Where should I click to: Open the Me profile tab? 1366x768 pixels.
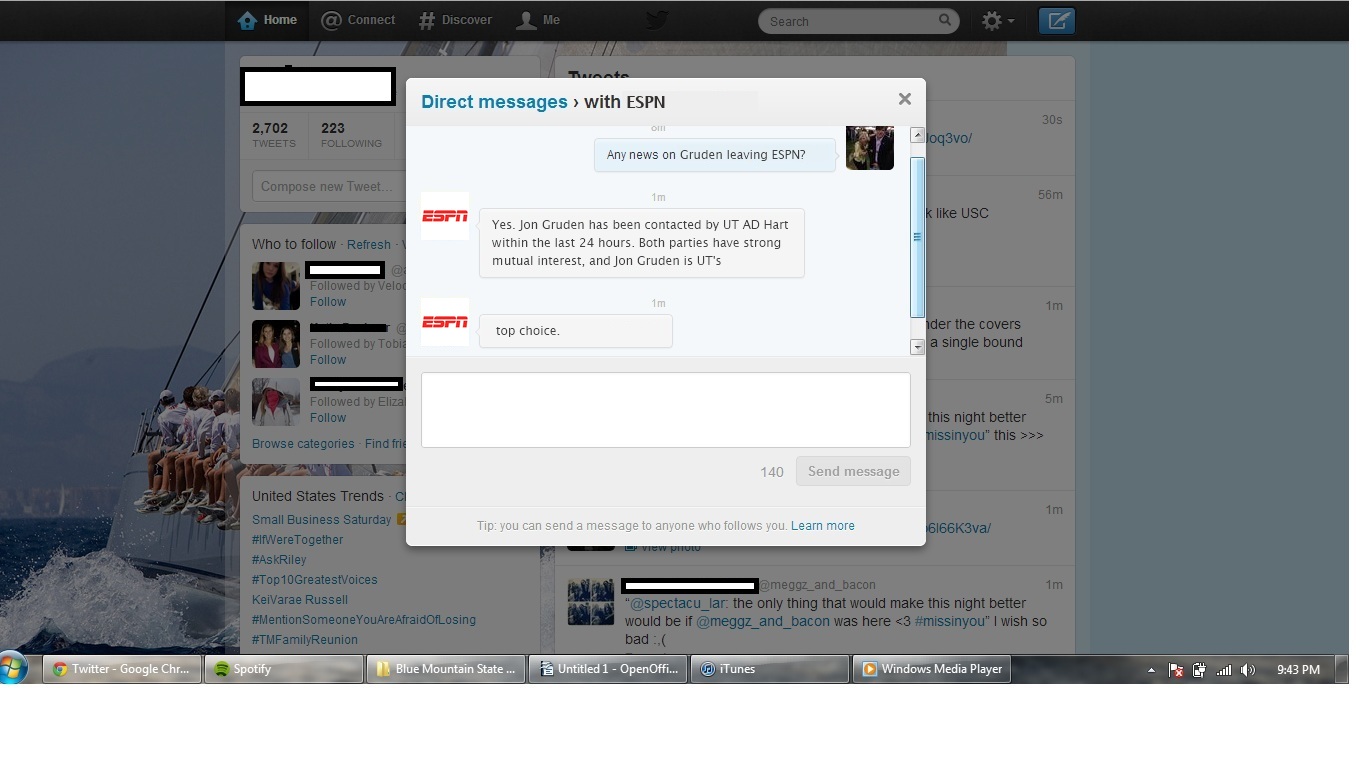pos(538,20)
